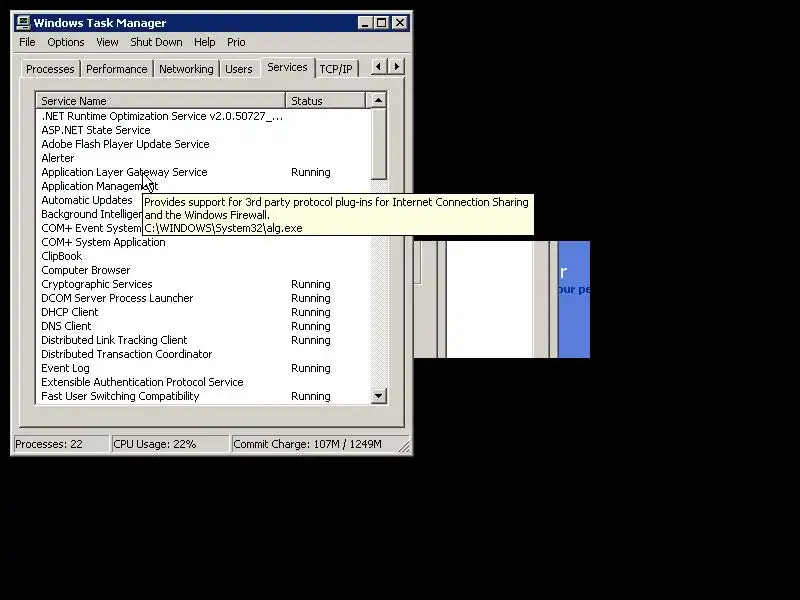Switch to the Users tab
The width and height of the screenshot is (800, 600).
tap(239, 69)
